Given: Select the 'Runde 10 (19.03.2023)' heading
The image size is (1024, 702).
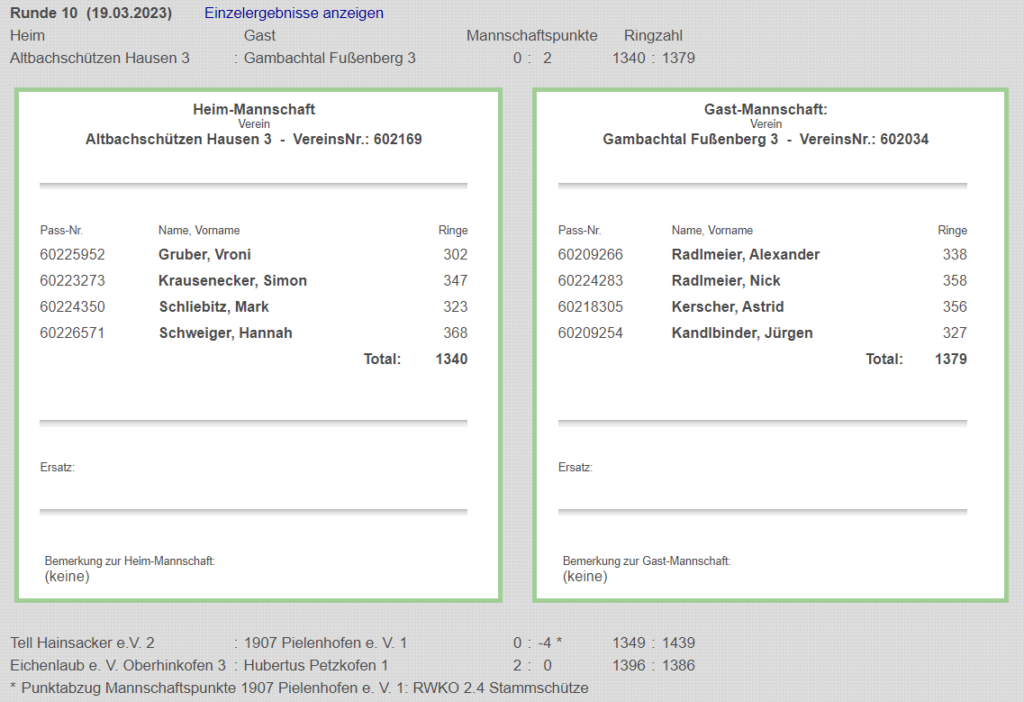Looking at the screenshot, I should (90, 13).
